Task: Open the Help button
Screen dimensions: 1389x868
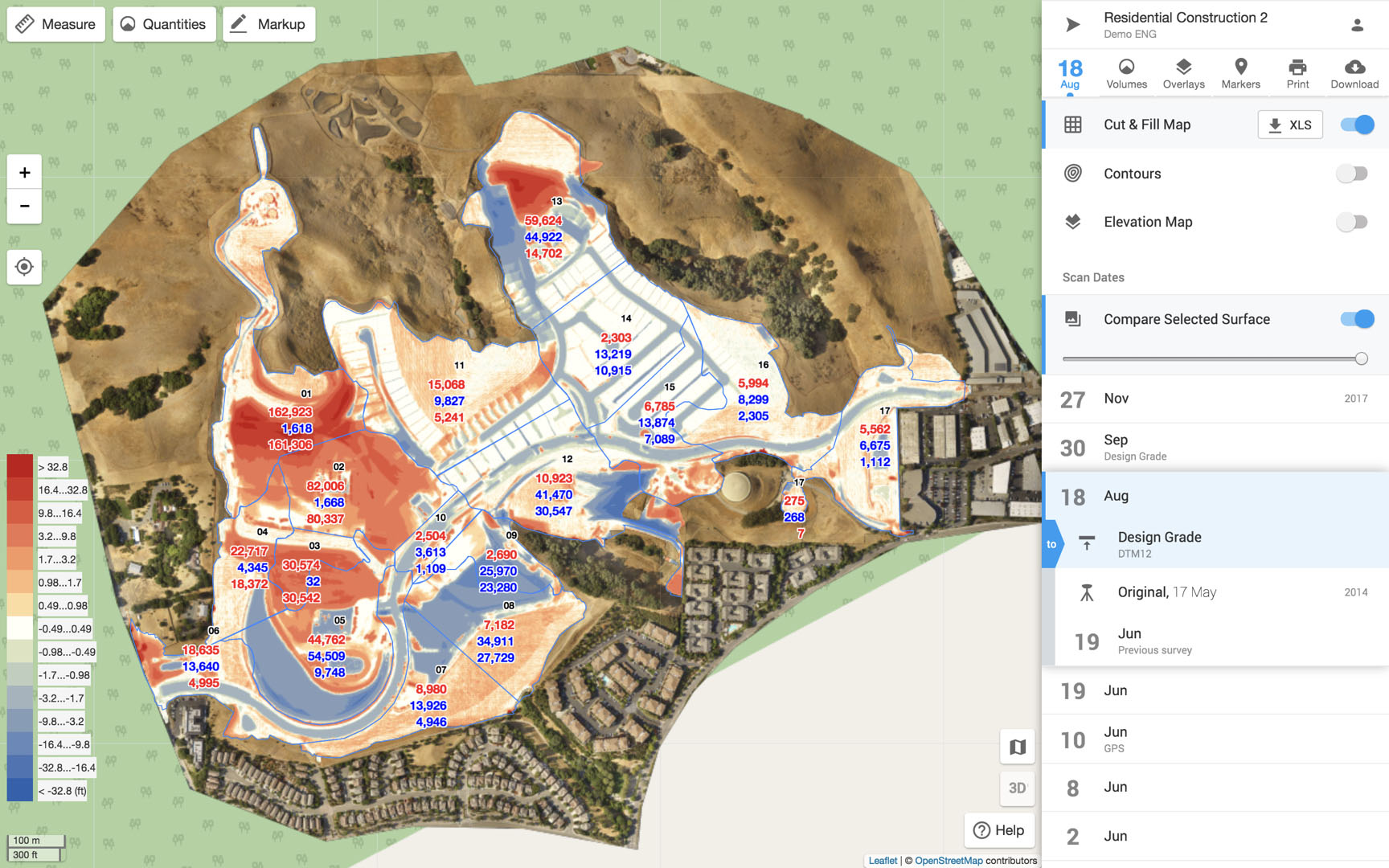Action: [x=999, y=830]
